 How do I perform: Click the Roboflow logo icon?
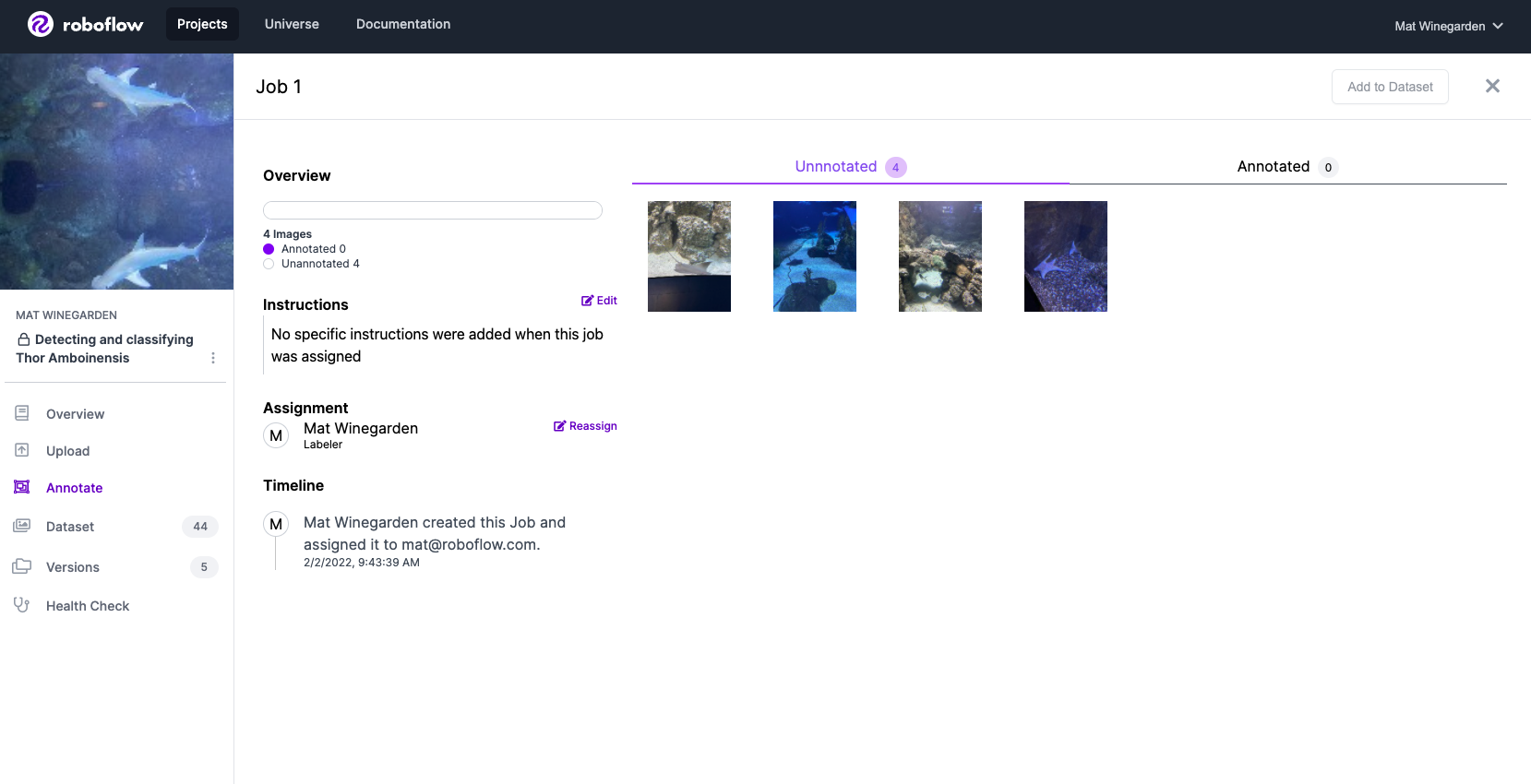(40, 24)
